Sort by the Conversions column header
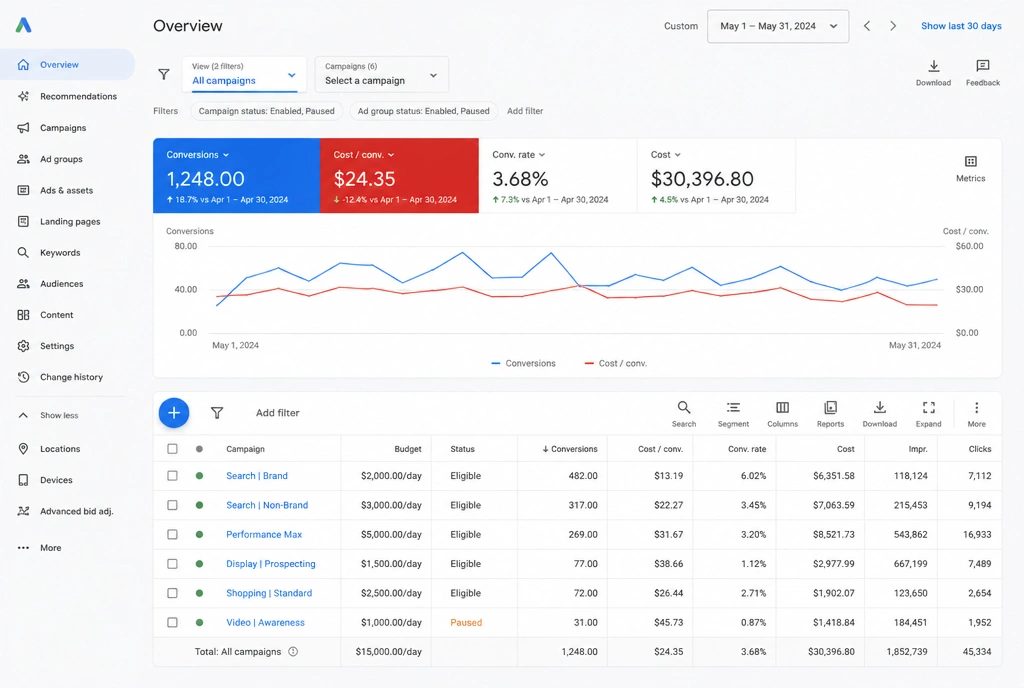The height and width of the screenshot is (688, 1024). [569, 448]
